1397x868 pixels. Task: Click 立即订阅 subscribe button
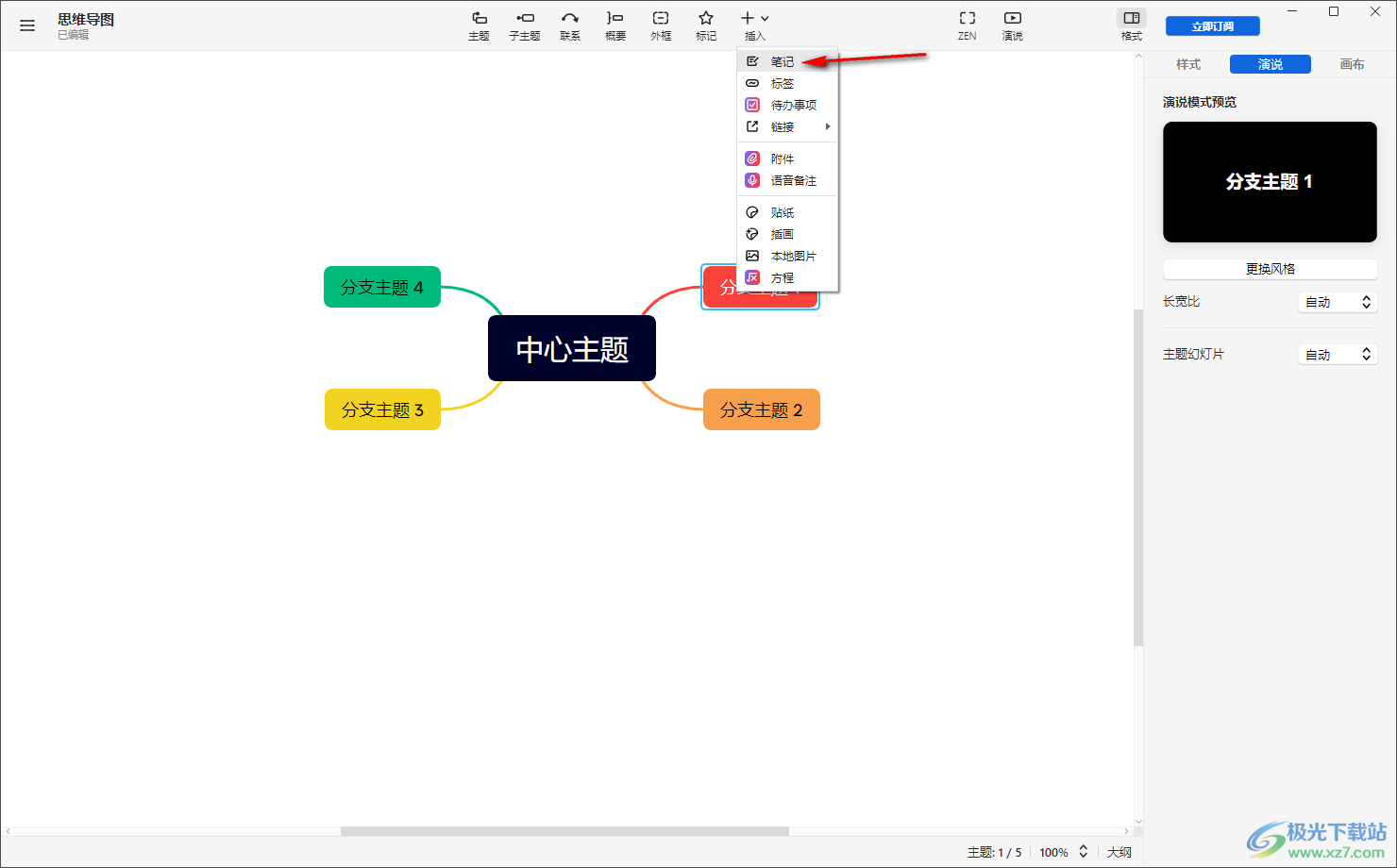pyautogui.click(x=1213, y=26)
